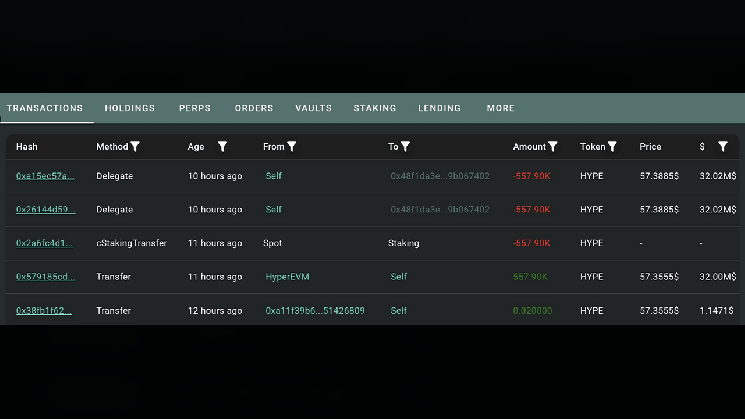This screenshot has width=745, height=419.
Task: Open the Amount column filter icon
Action: coord(553,147)
